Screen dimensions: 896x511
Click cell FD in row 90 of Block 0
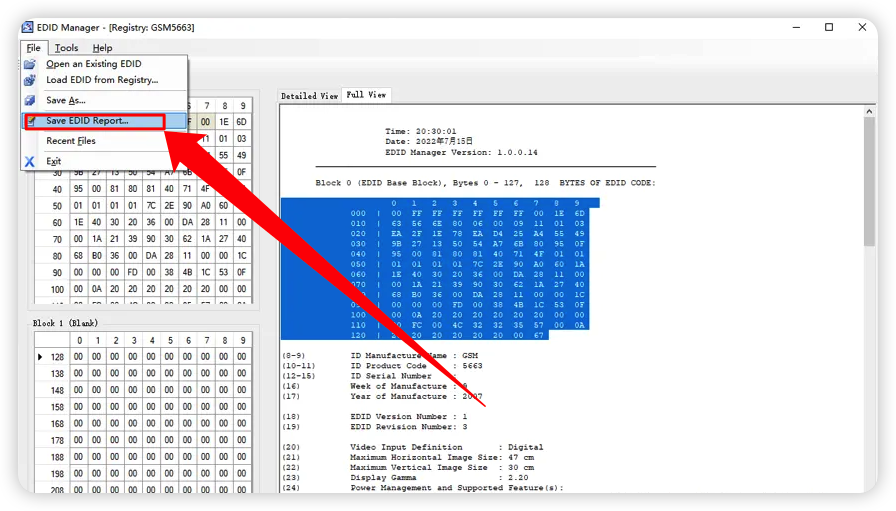(133, 273)
